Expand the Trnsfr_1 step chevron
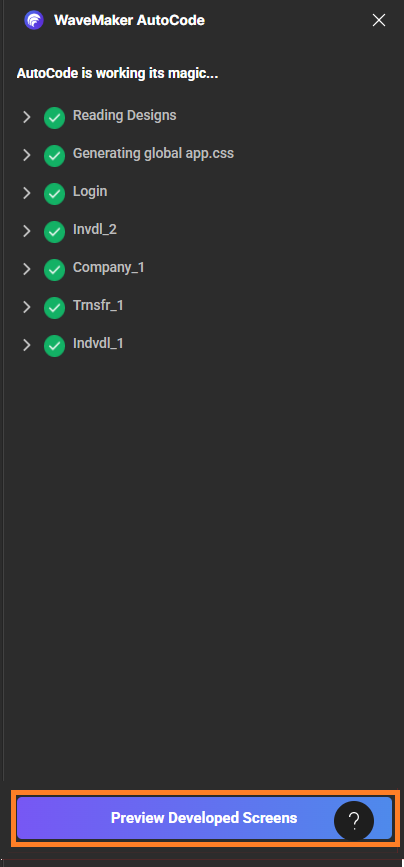Image resolution: width=404 pixels, height=867 pixels. [26, 307]
